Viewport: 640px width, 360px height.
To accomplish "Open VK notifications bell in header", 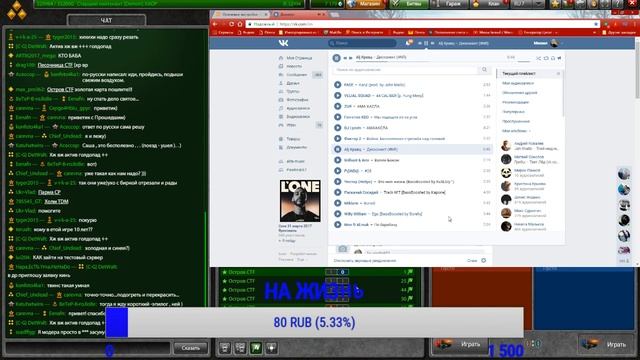I will pyautogui.click(x=408, y=43).
